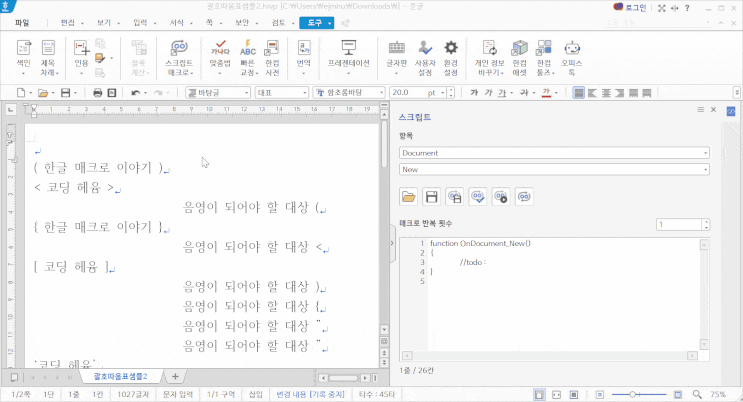
Task: Select the 괄호따옴표샘플2 document tab
Action: [x=120, y=376]
